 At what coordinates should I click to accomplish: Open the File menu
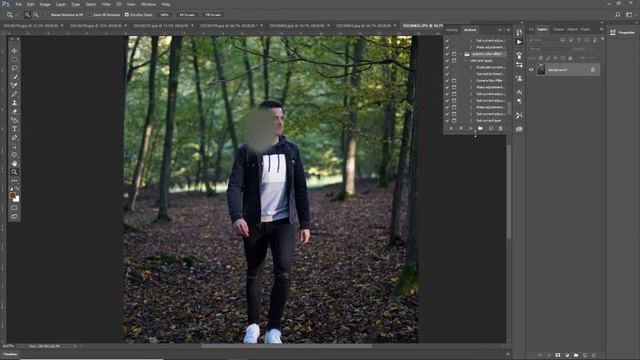click(18, 4)
